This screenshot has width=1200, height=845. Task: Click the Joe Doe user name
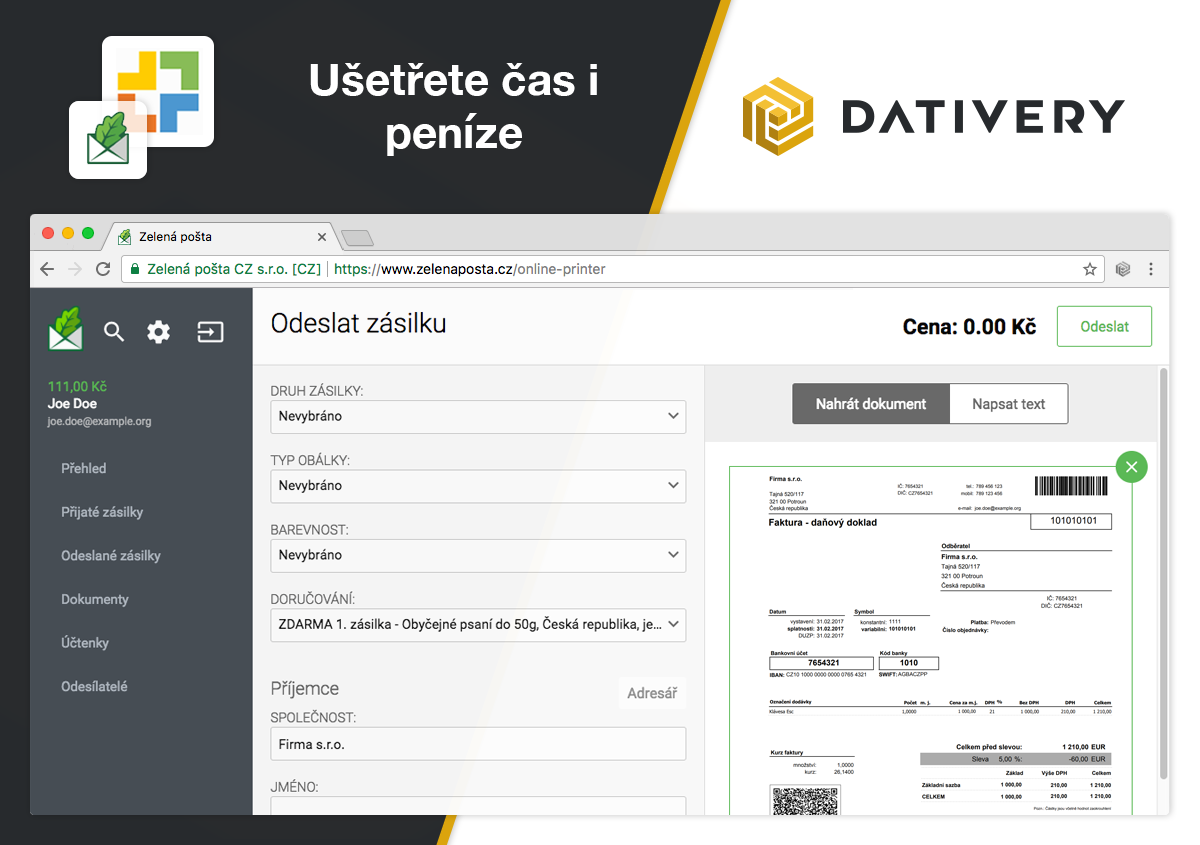[72, 404]
